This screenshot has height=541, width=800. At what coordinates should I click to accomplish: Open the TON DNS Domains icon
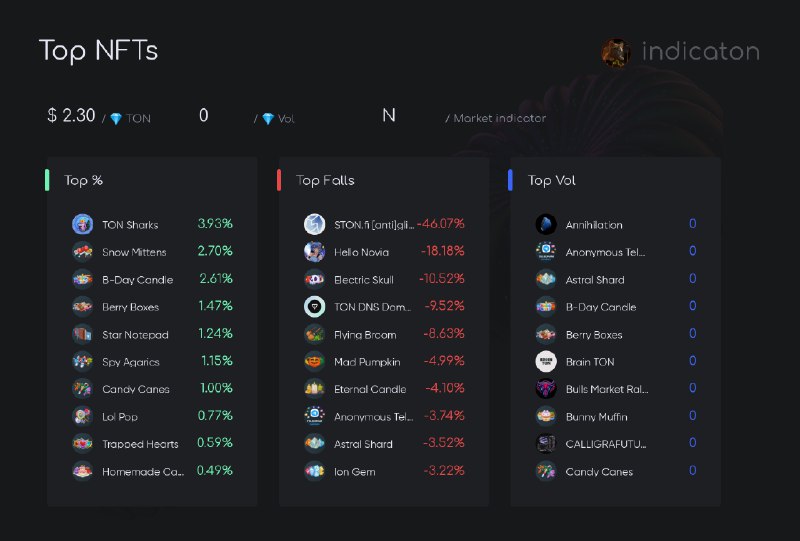(314, 307)
